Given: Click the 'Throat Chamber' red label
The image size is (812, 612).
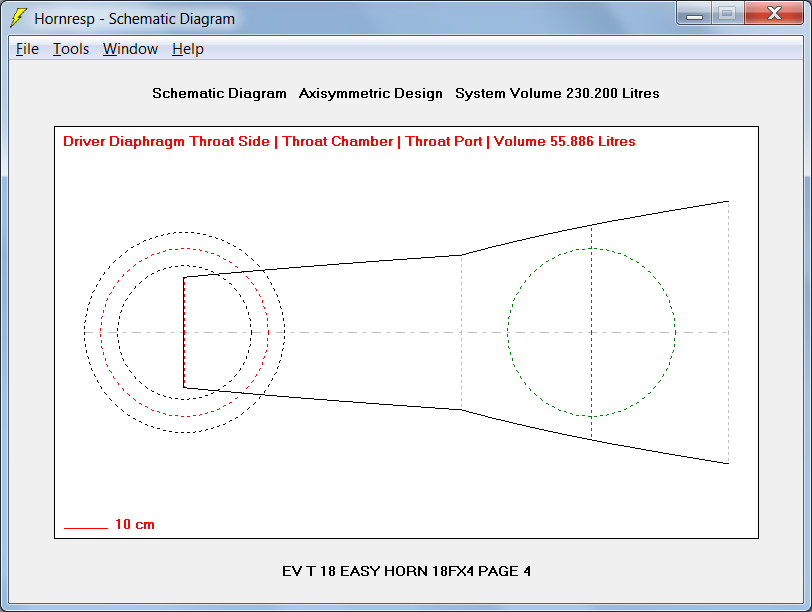Looking at the screenshot, I should [338, 141].
